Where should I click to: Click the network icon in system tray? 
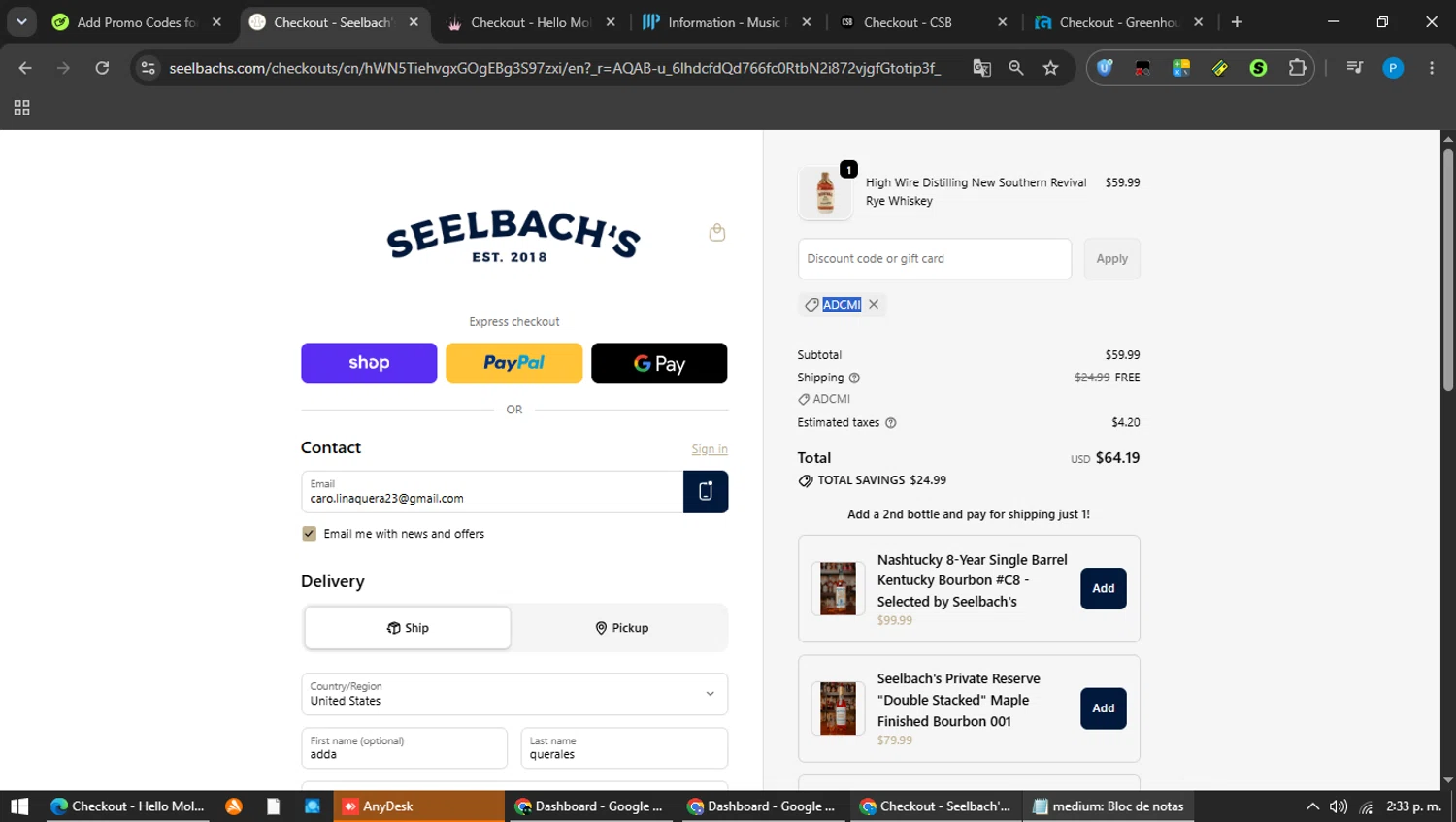[x=1366, y=806]
